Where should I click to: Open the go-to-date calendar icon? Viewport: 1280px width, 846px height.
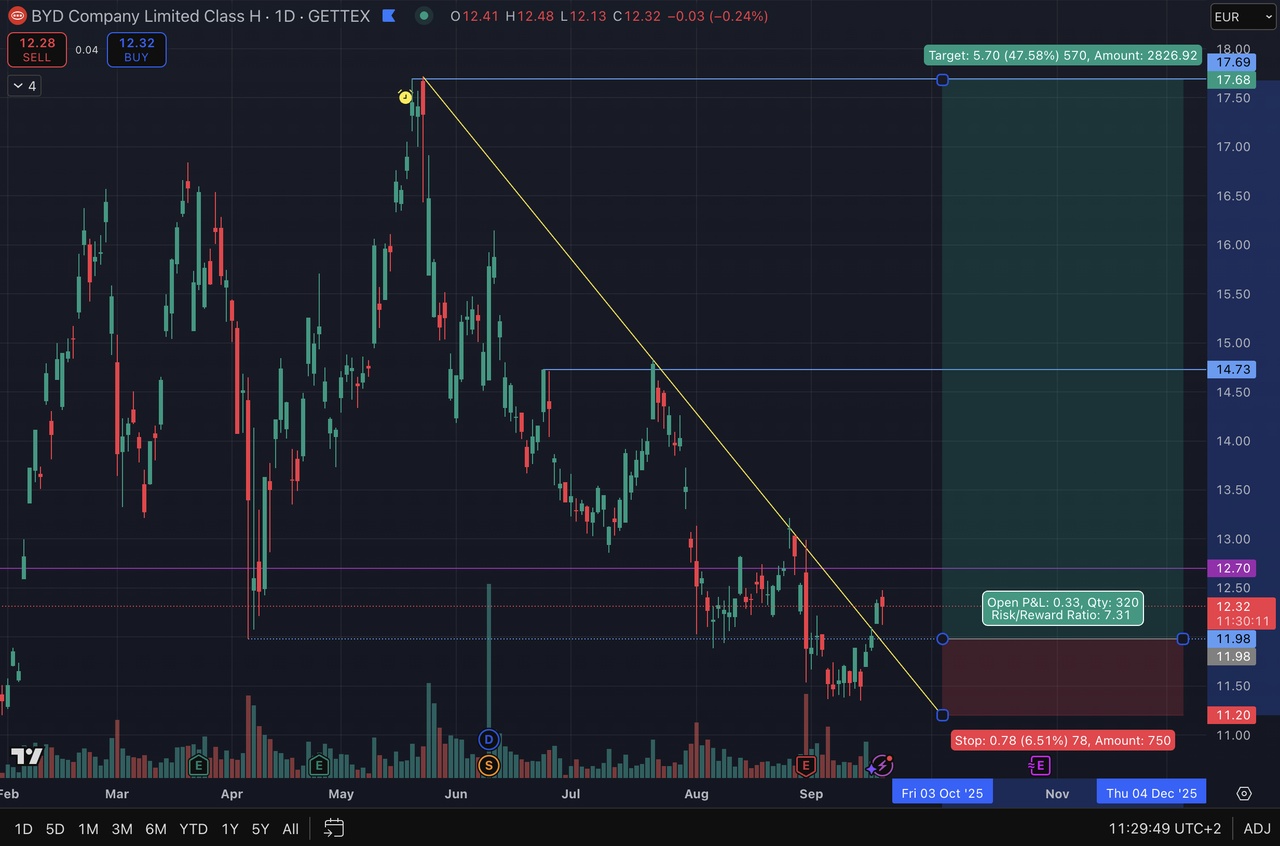(x=334, y=828)
